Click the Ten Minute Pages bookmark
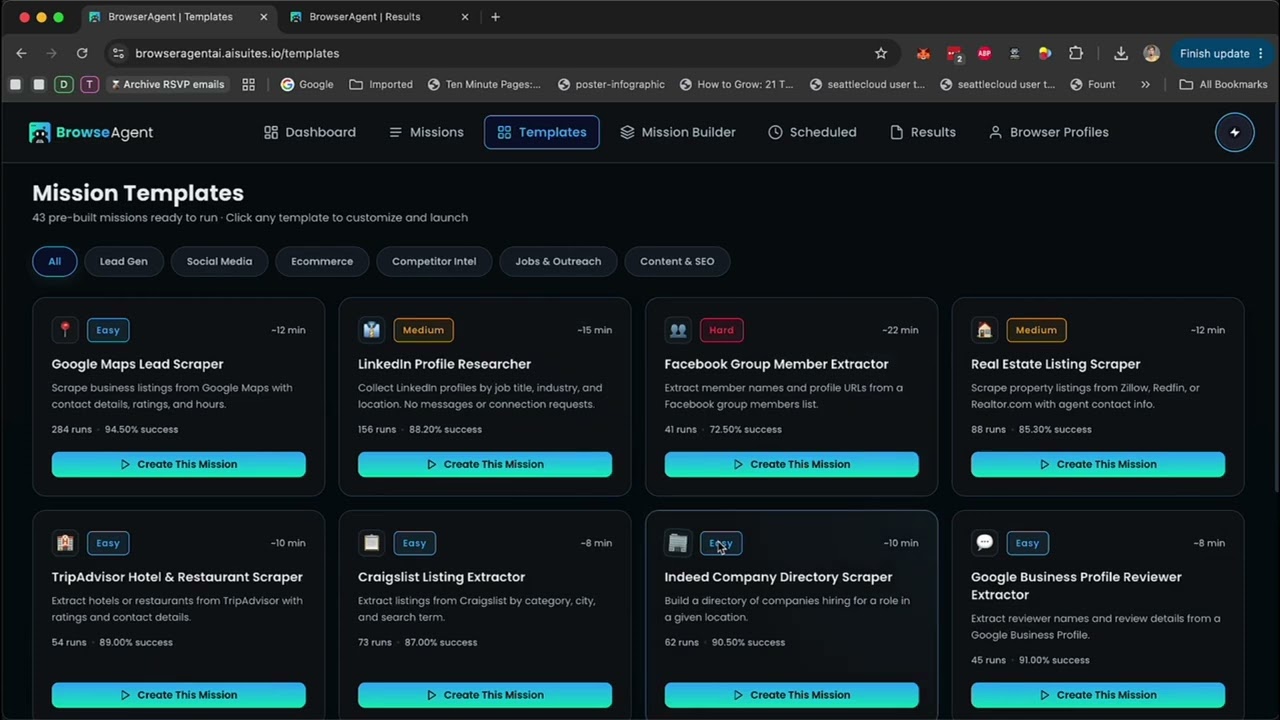The height and width of the screenshot is (720, 1280). (484, 84)
